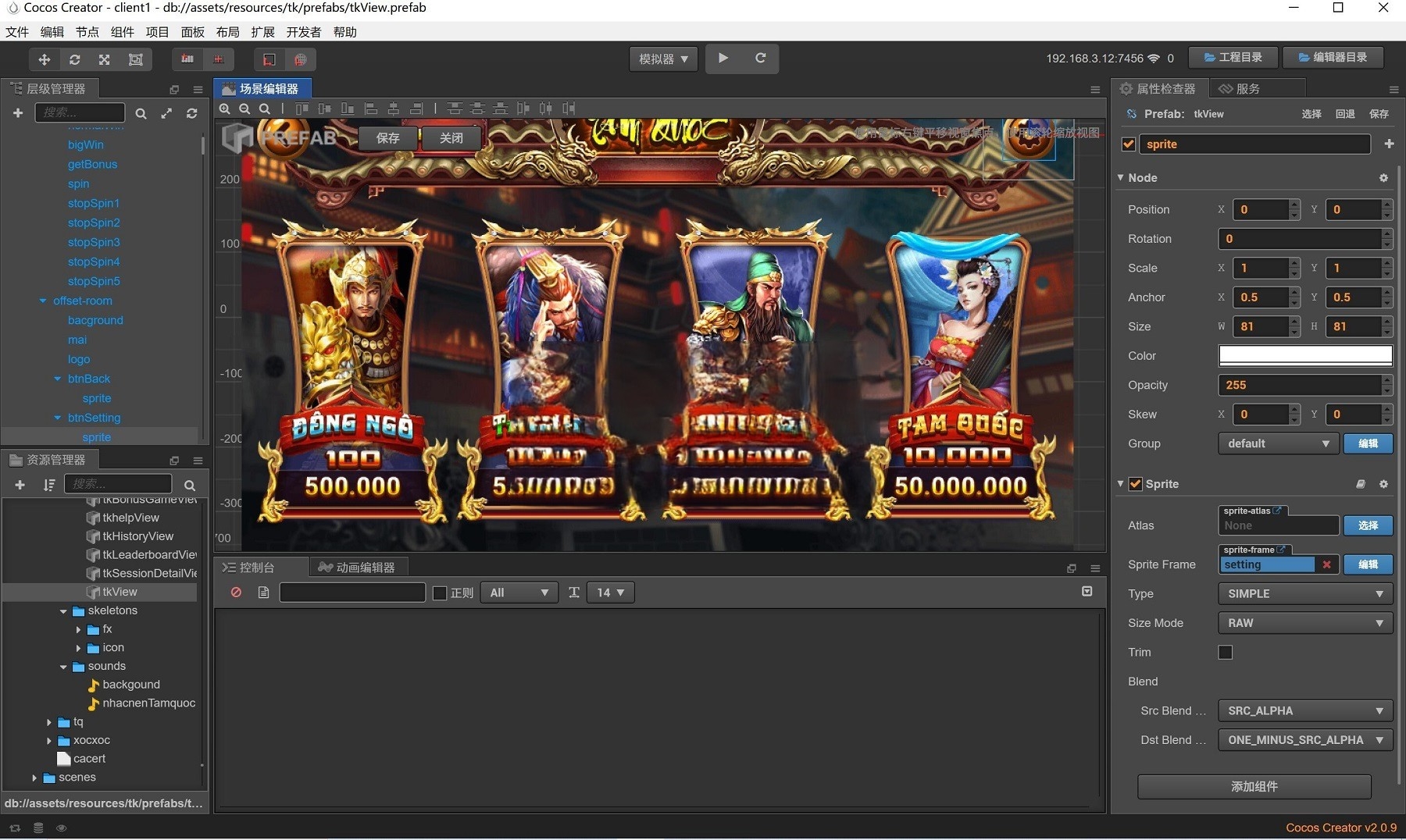
Task: Click the align right edges icon
Action: 416,109
